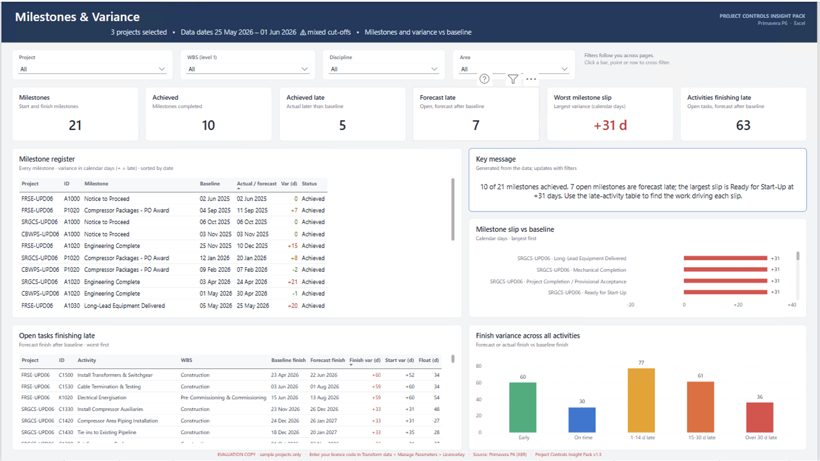Click the red Over 30 d late bar
The image size is (820, 461).
pyautogui.click(x=759, y=417)
